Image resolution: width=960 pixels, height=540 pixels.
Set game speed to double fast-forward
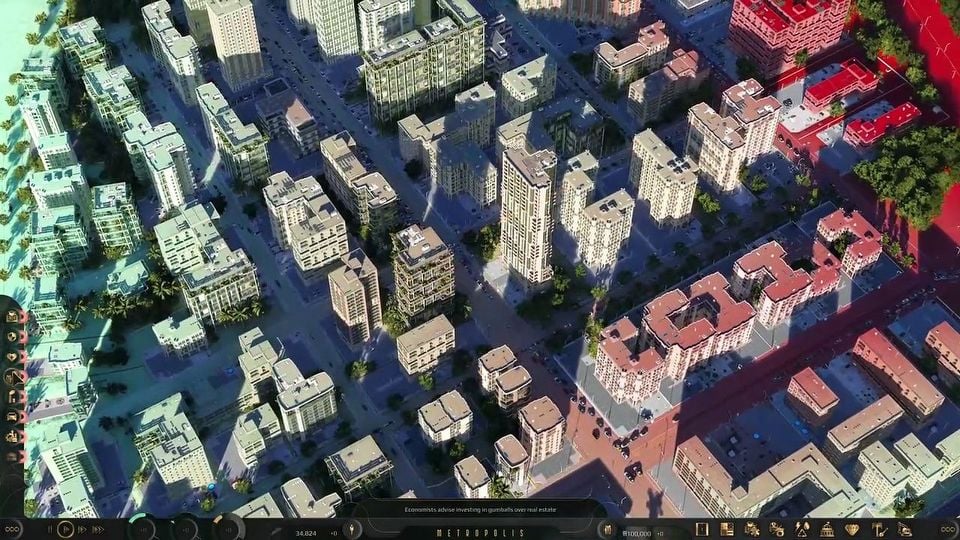point(82,529)
